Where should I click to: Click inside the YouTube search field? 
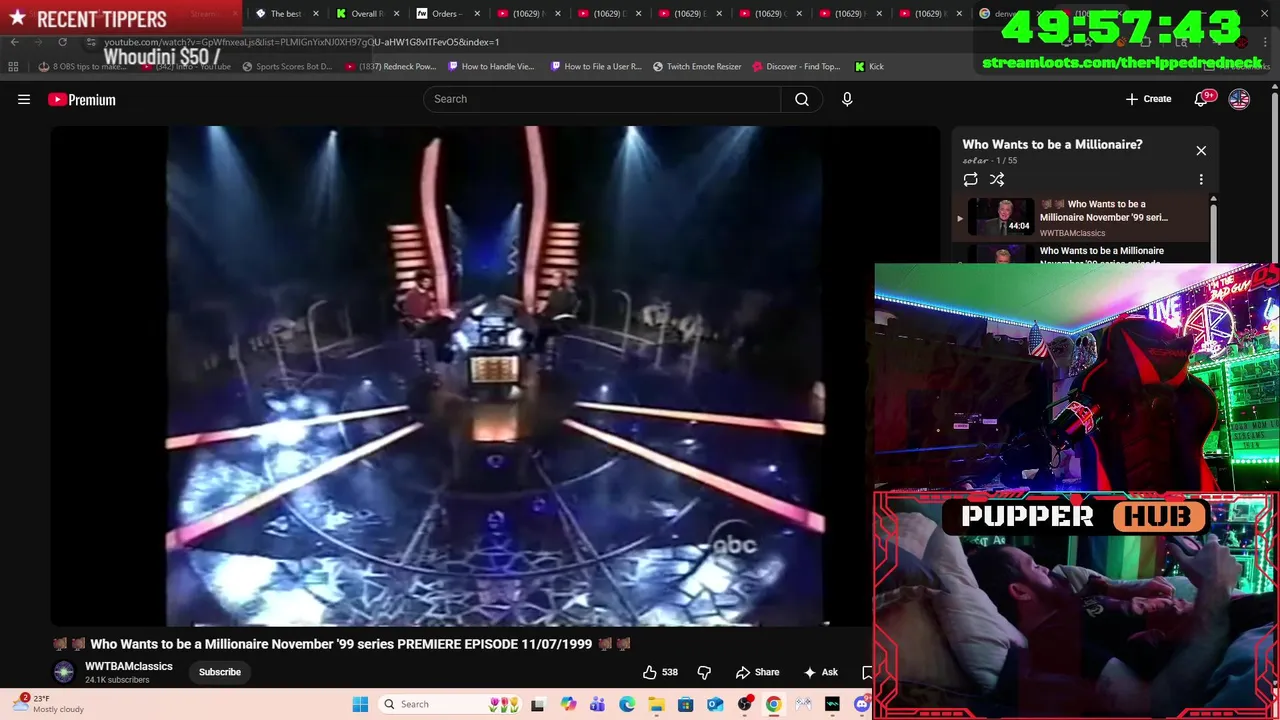pos(602,99)
